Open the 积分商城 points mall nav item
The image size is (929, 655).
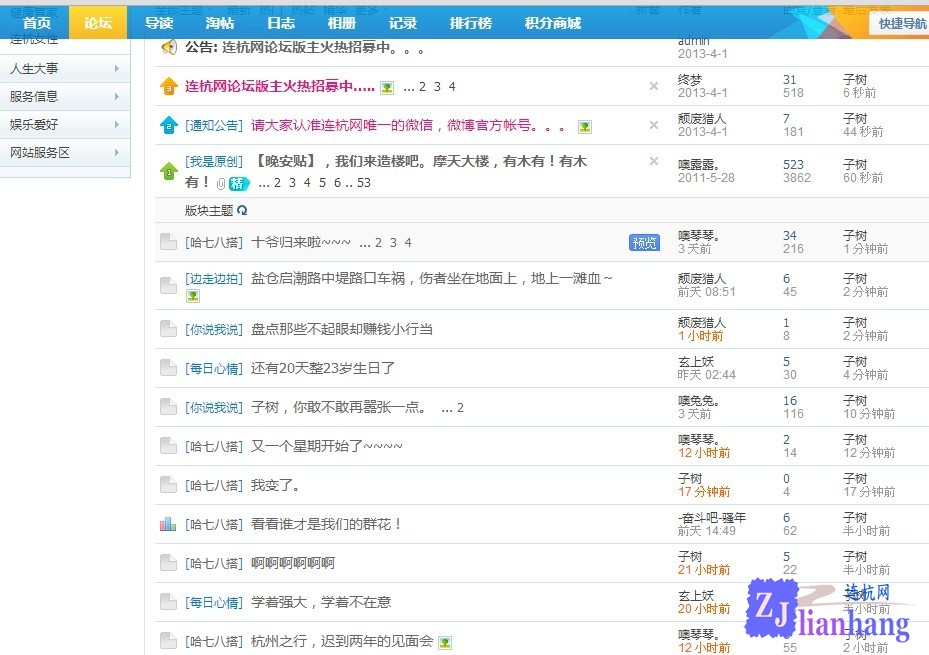[x=553, y=23]
